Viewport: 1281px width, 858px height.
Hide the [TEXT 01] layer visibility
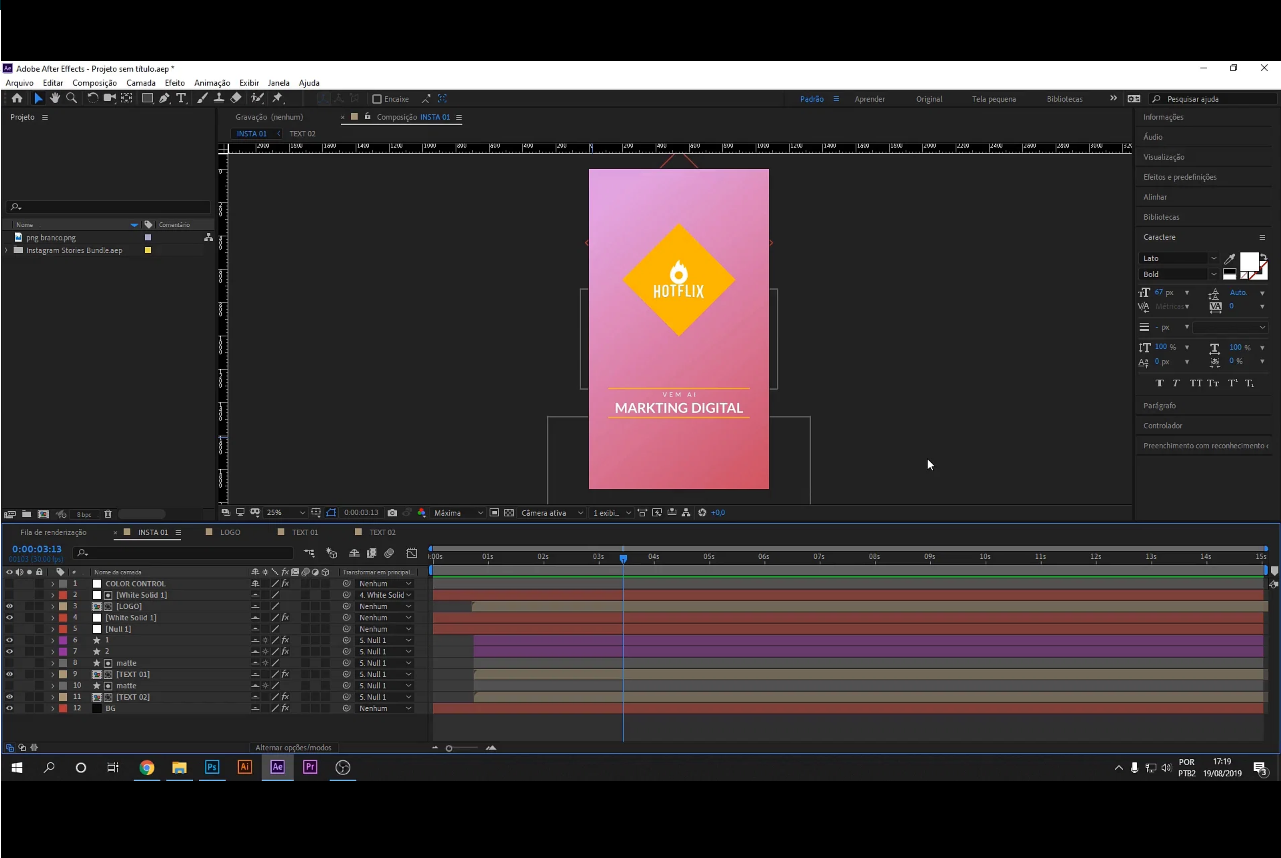(x=9, y=675)
